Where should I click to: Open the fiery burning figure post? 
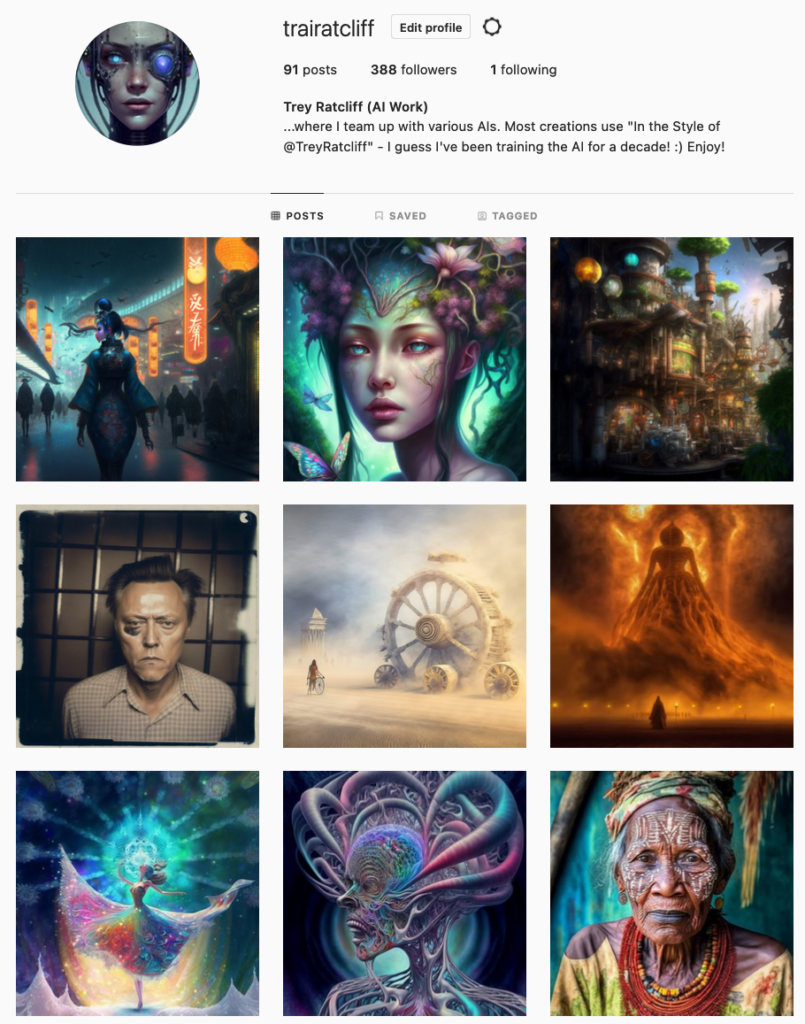coord(671,626)
